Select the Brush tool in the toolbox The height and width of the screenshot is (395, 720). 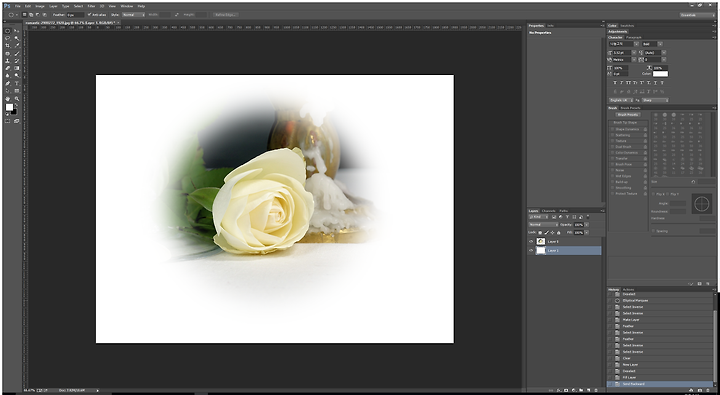point(17,53)
